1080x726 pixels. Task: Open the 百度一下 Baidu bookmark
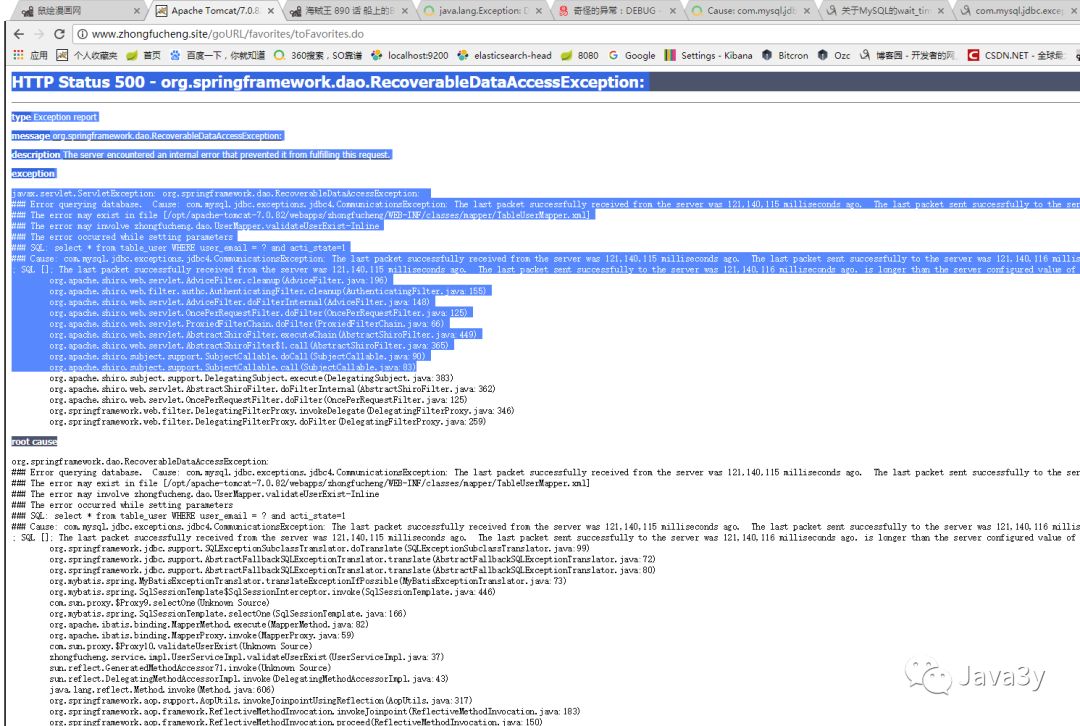tap(217, 55)
